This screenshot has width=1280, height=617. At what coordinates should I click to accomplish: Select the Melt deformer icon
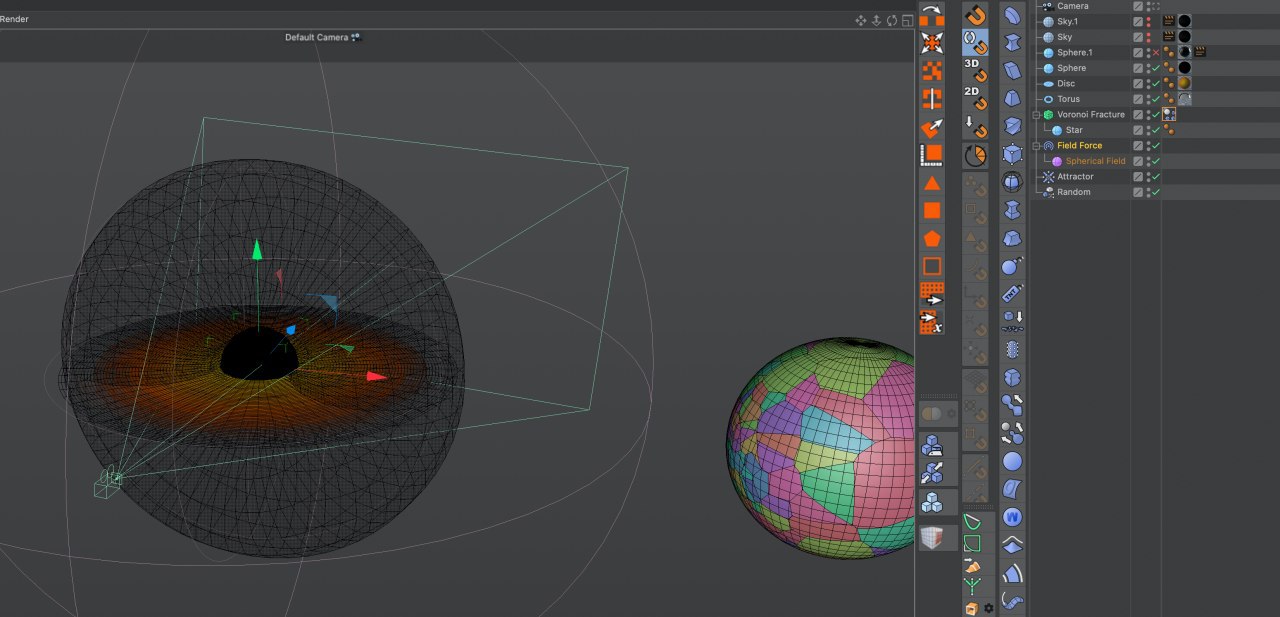click(1012, 239)
